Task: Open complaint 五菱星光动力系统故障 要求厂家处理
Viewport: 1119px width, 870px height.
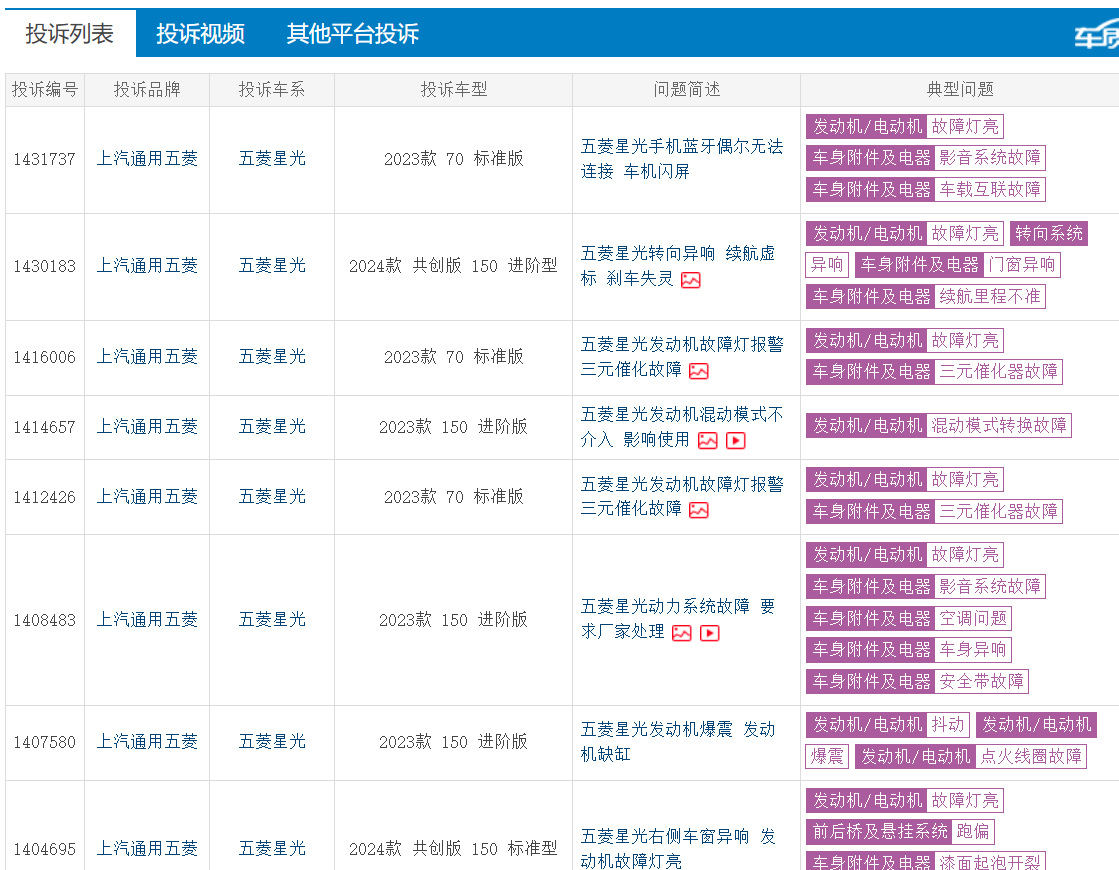Action: click(677, 619)
